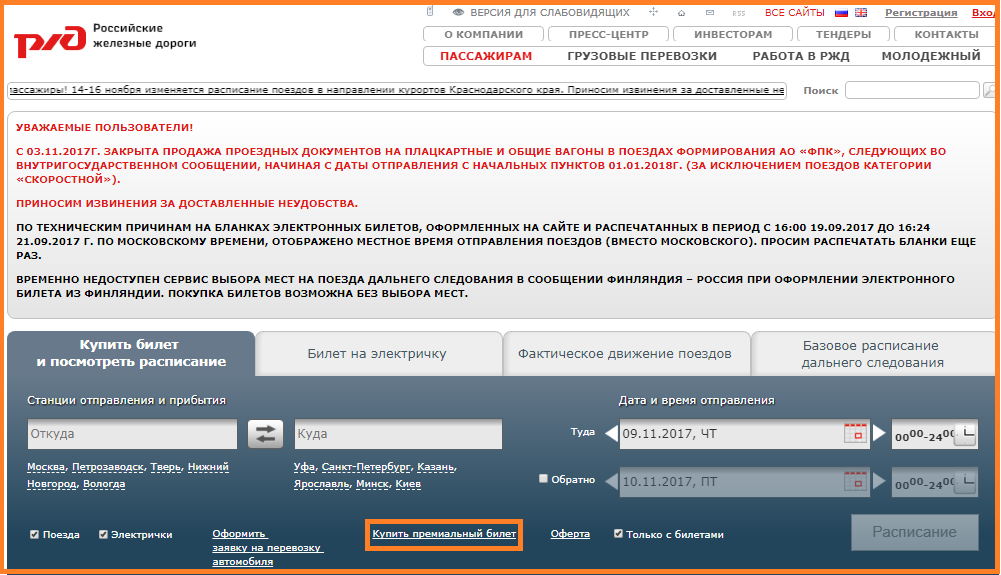Click the Откуда departure station field
The width and height of the screenshot is (1001, 575).
[132, 434]
